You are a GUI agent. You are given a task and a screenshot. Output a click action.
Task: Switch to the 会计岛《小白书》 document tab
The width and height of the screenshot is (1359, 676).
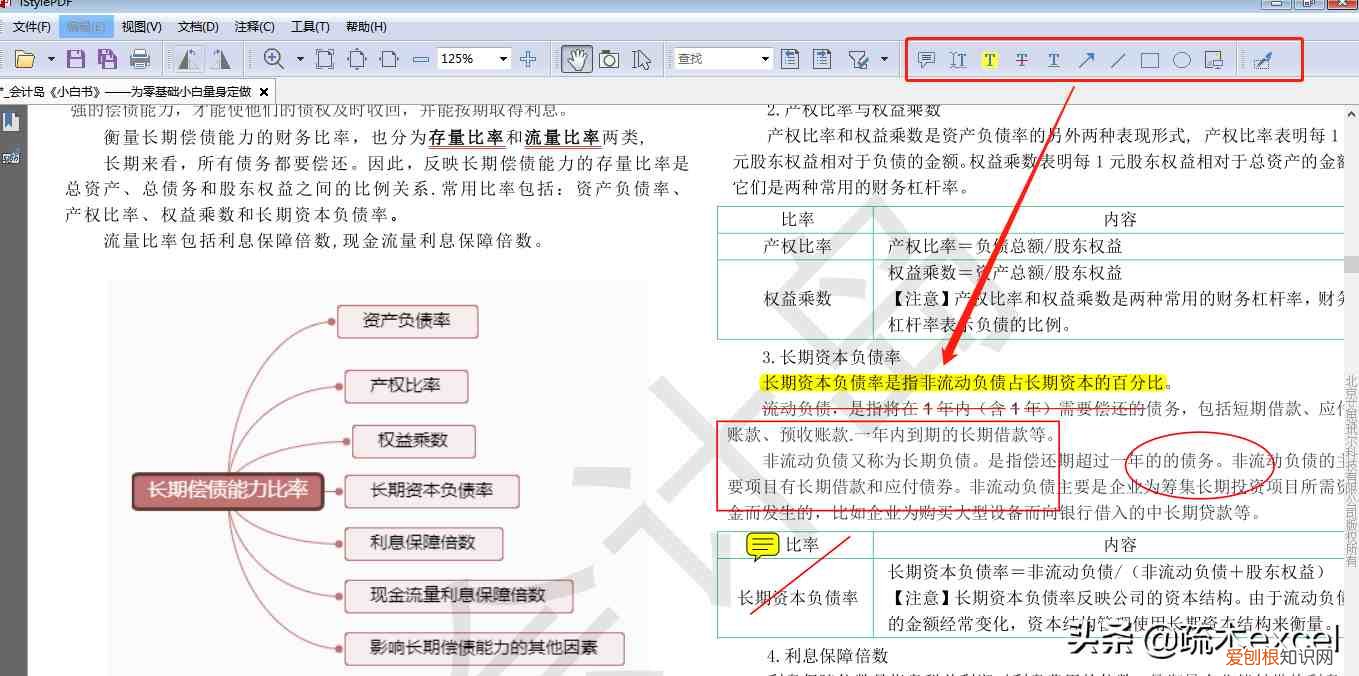[x=120, y=89]
